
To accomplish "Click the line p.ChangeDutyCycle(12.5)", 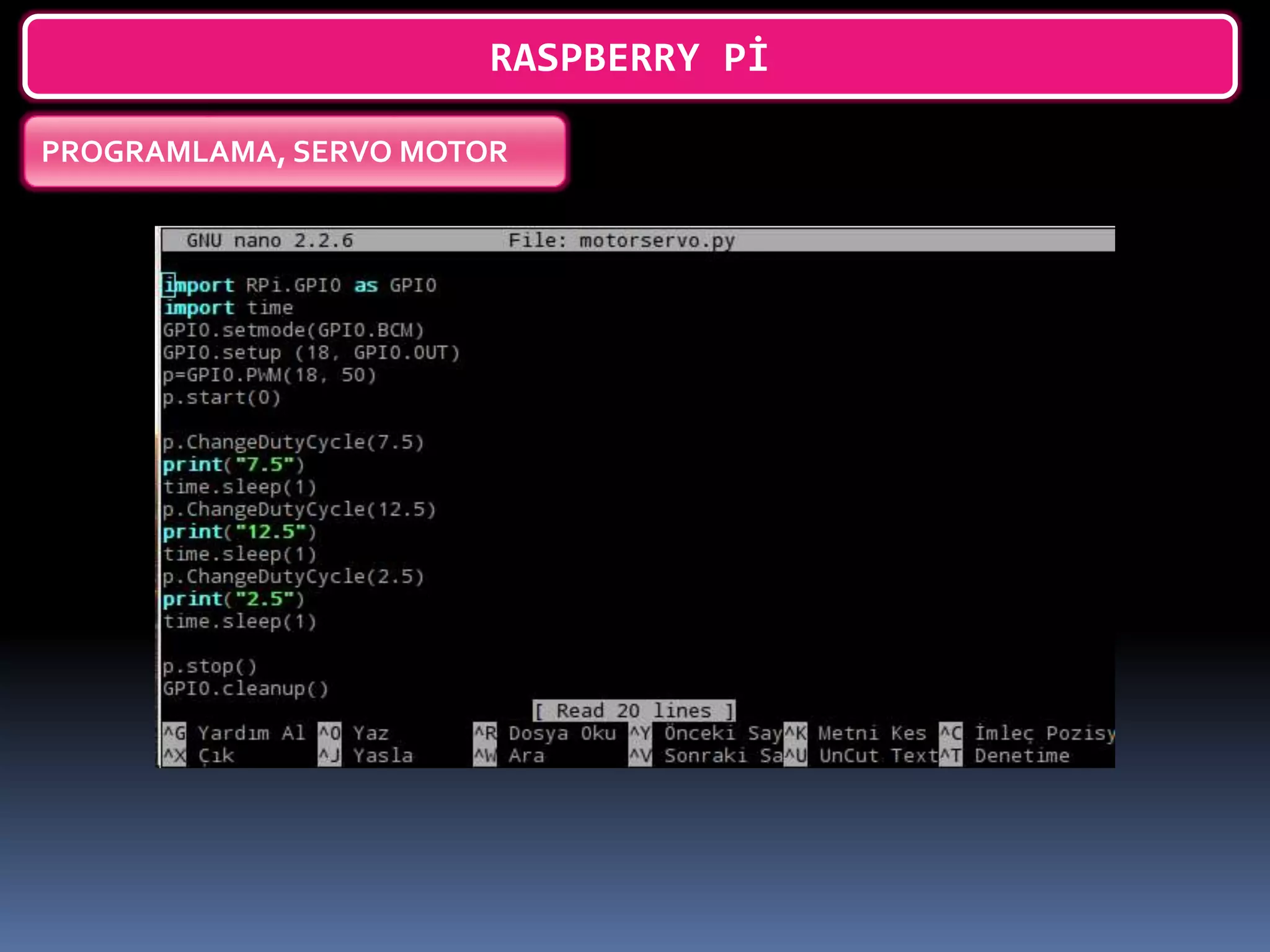I will [x=300, y=509].
